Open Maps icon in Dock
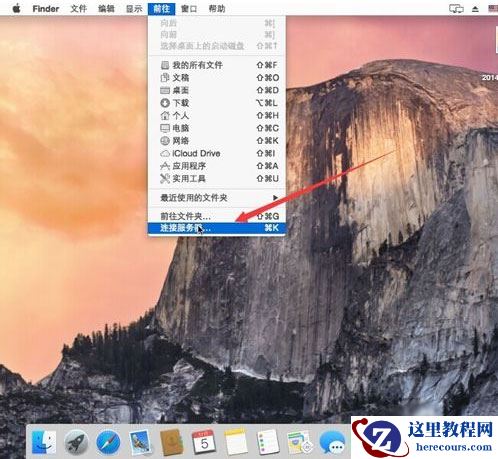The image size is (498, 459). (x=300, y=442)
